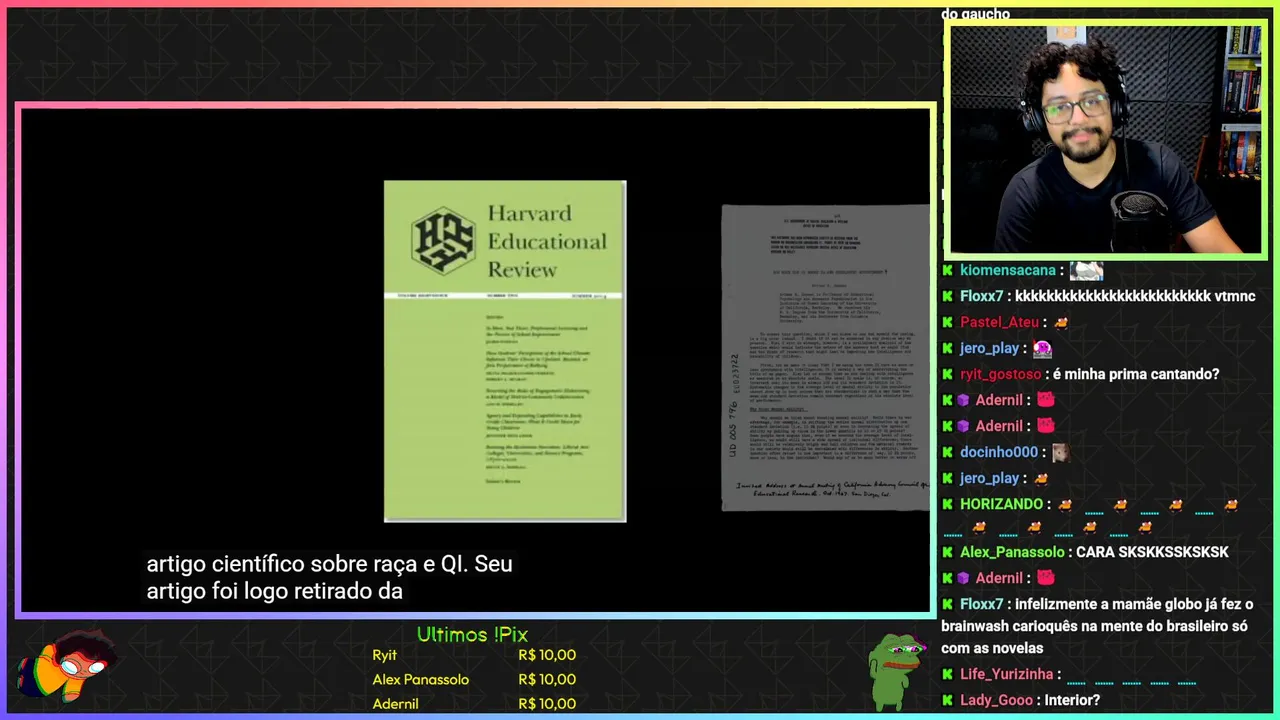This screenshot has width=1280, height=720.
Task: Click the message 'é minha prima cantando?'
Action: pyautogui.click(x=1135, y=374)
